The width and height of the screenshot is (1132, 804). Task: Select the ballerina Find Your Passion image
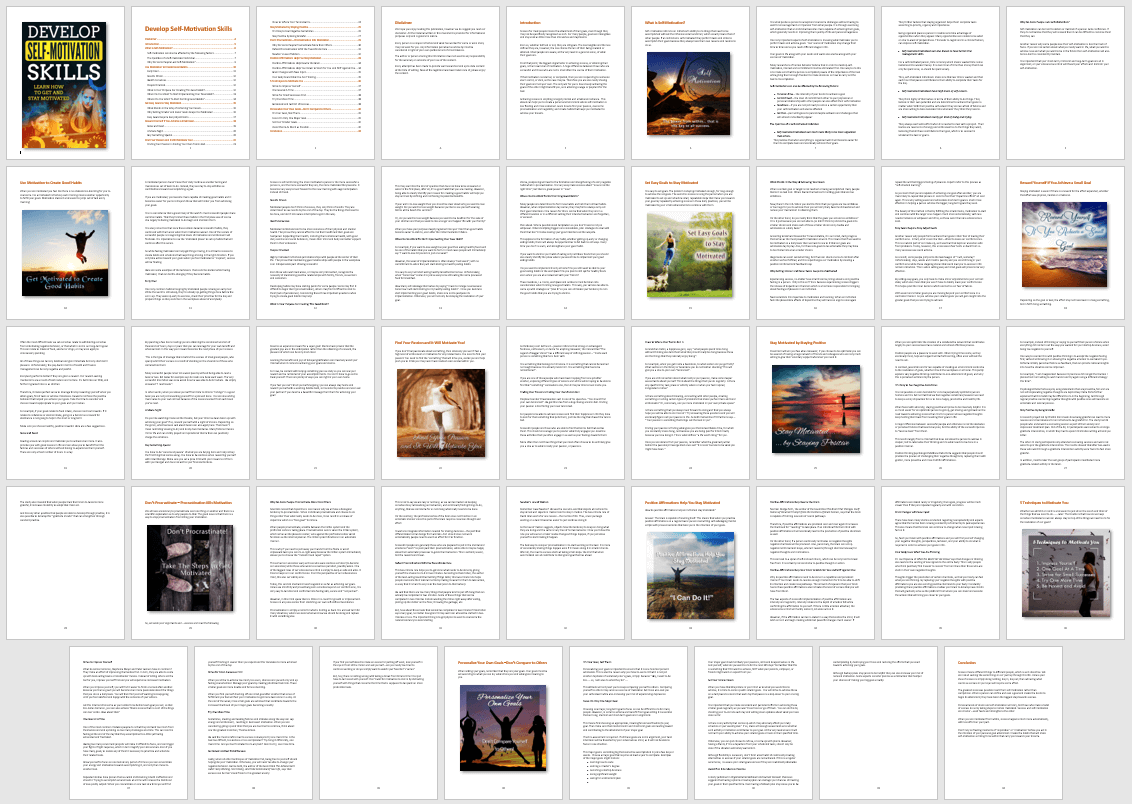[440, 413]
